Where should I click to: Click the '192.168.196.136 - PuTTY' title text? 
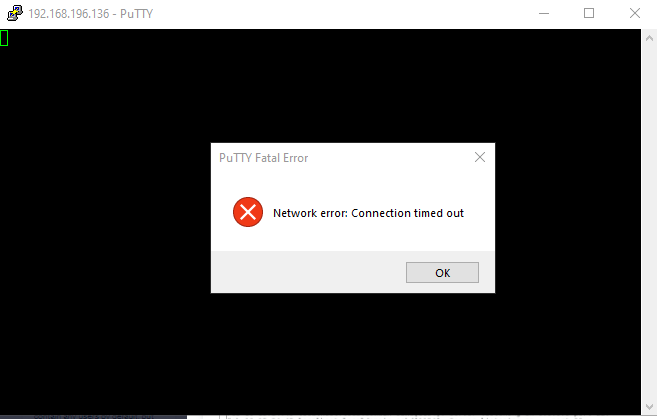coord(91,14)
